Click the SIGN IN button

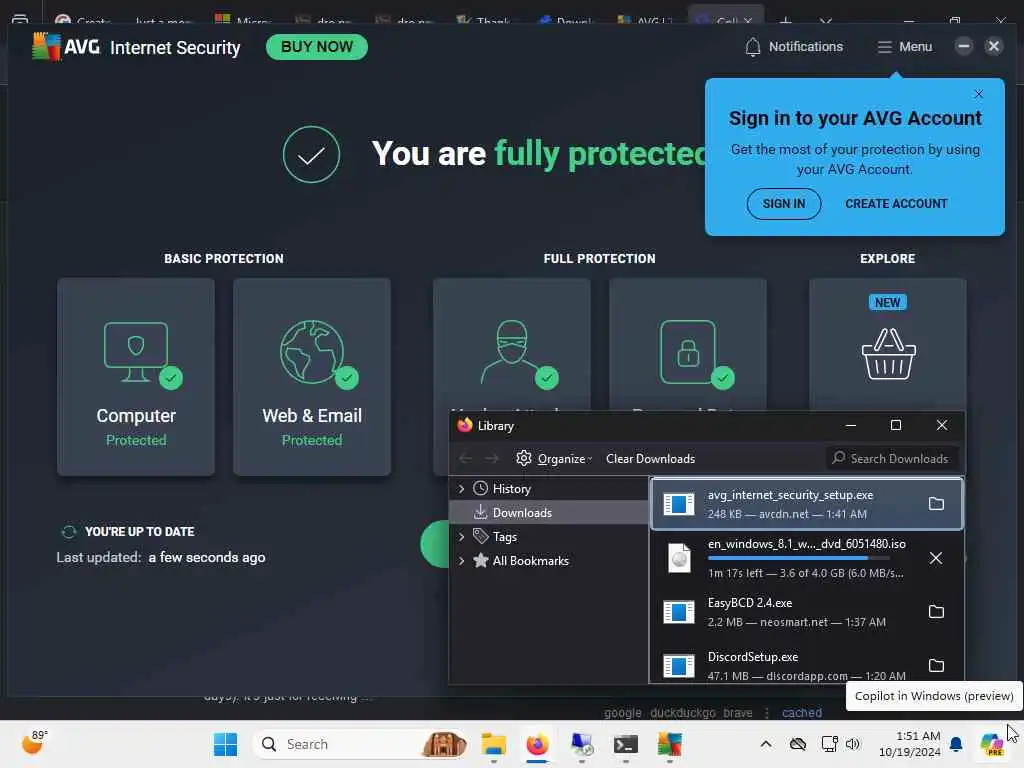click(x=784, y=204)
